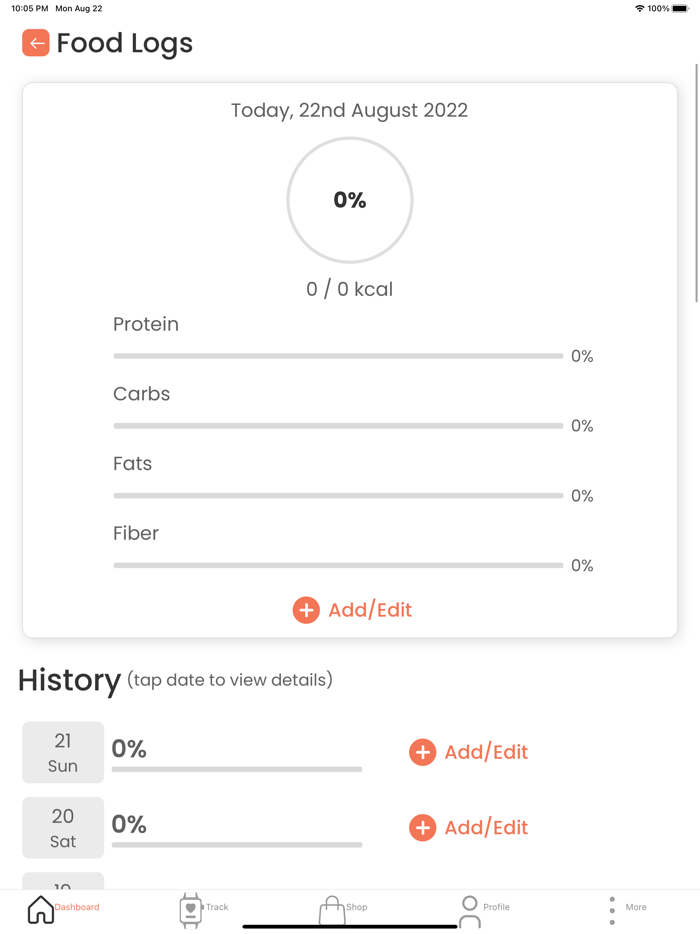Tap Add/Edit text for Sun 21
The height and width of the screenshot is (934, 700).
pyautogui.click(x=486, y=752)
